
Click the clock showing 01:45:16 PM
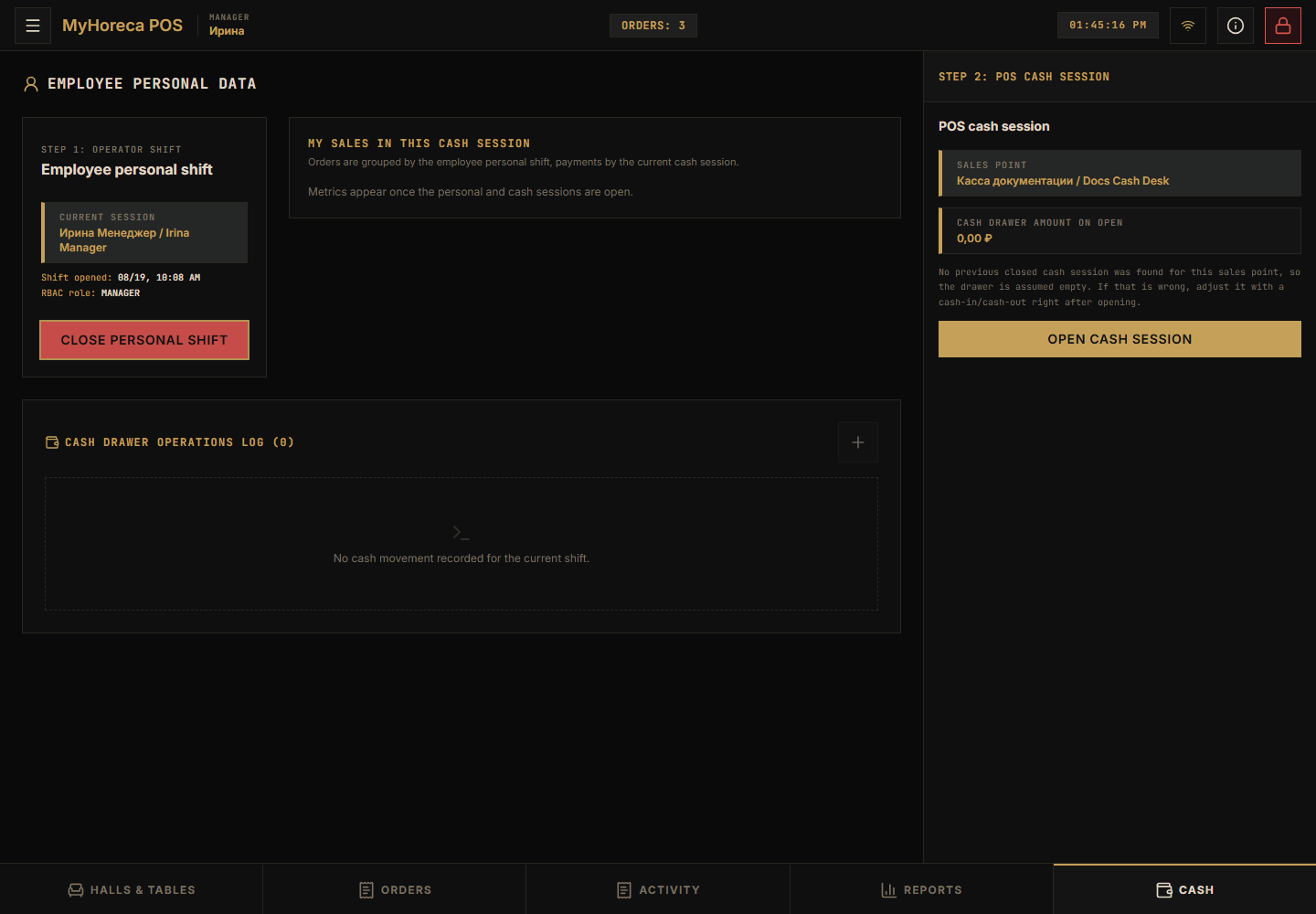coord(1108,26)
